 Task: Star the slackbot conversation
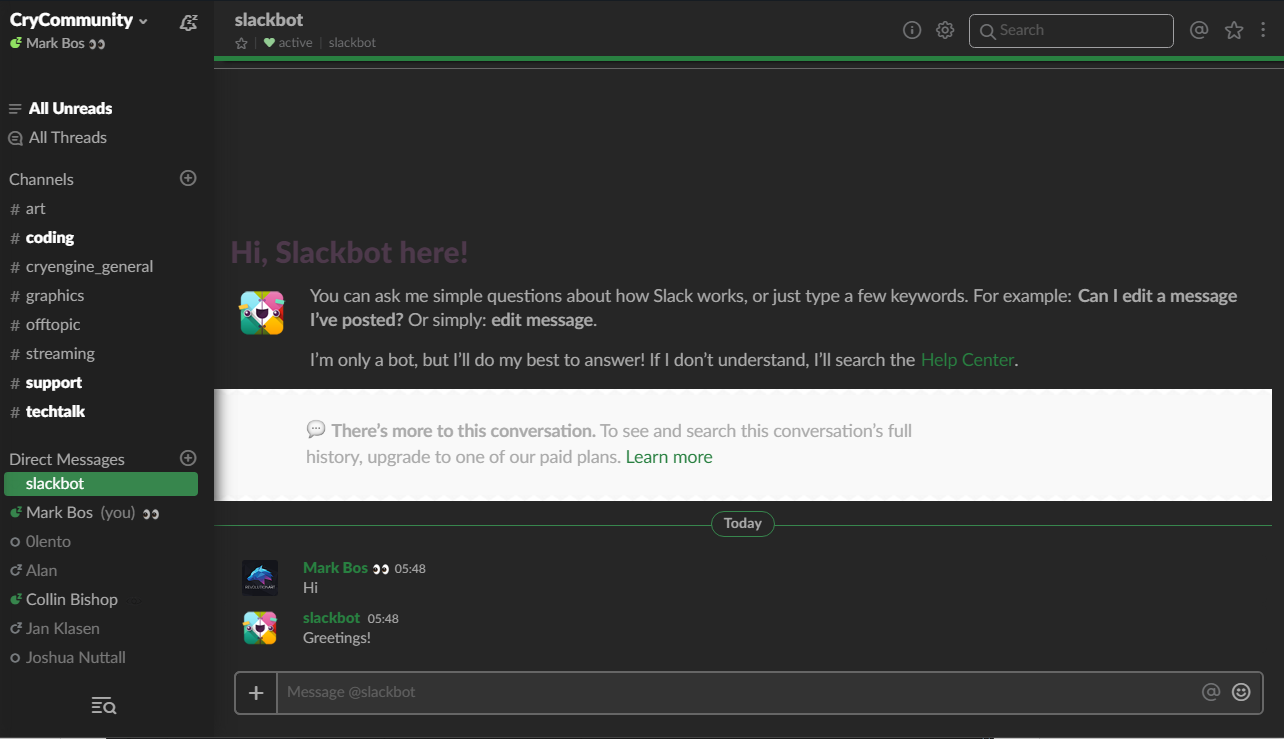[241, 43]
